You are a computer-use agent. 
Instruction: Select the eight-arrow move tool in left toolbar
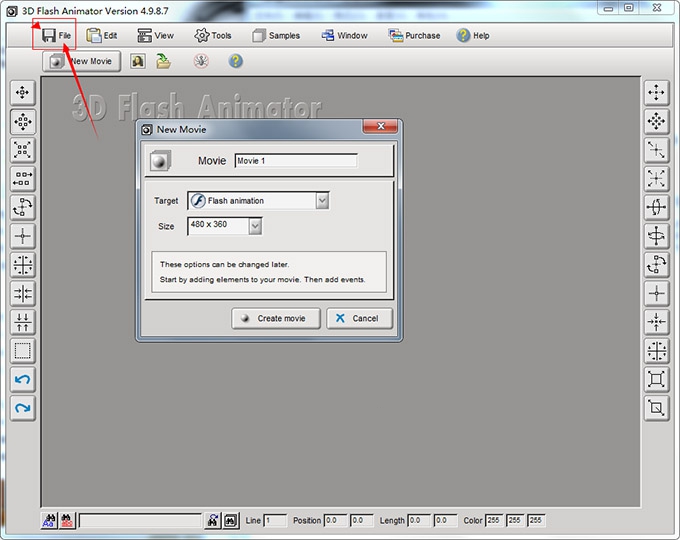(x=23, y=121)
